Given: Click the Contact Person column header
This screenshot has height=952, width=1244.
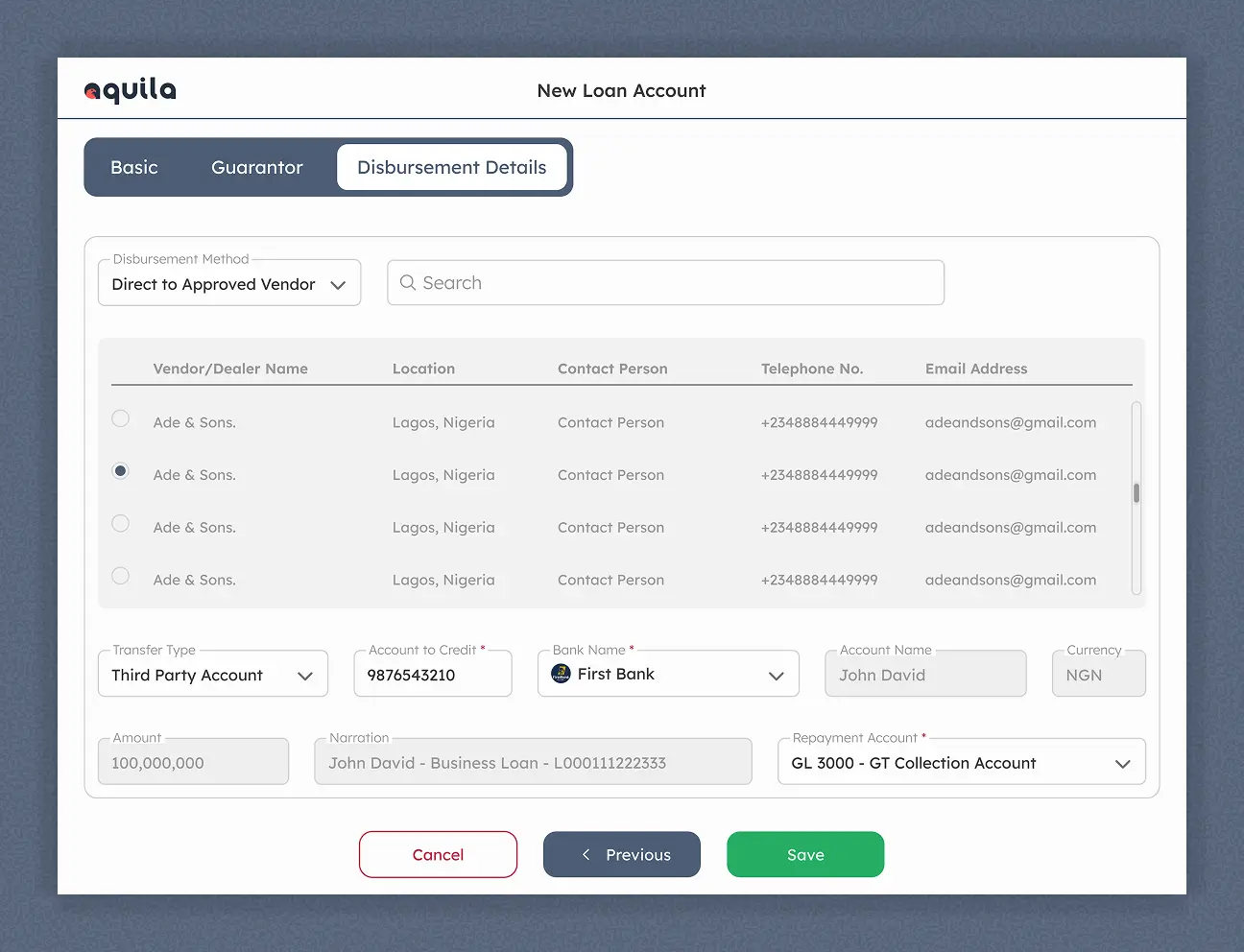Looking at the screenshot, I should [x=612, y=369].
